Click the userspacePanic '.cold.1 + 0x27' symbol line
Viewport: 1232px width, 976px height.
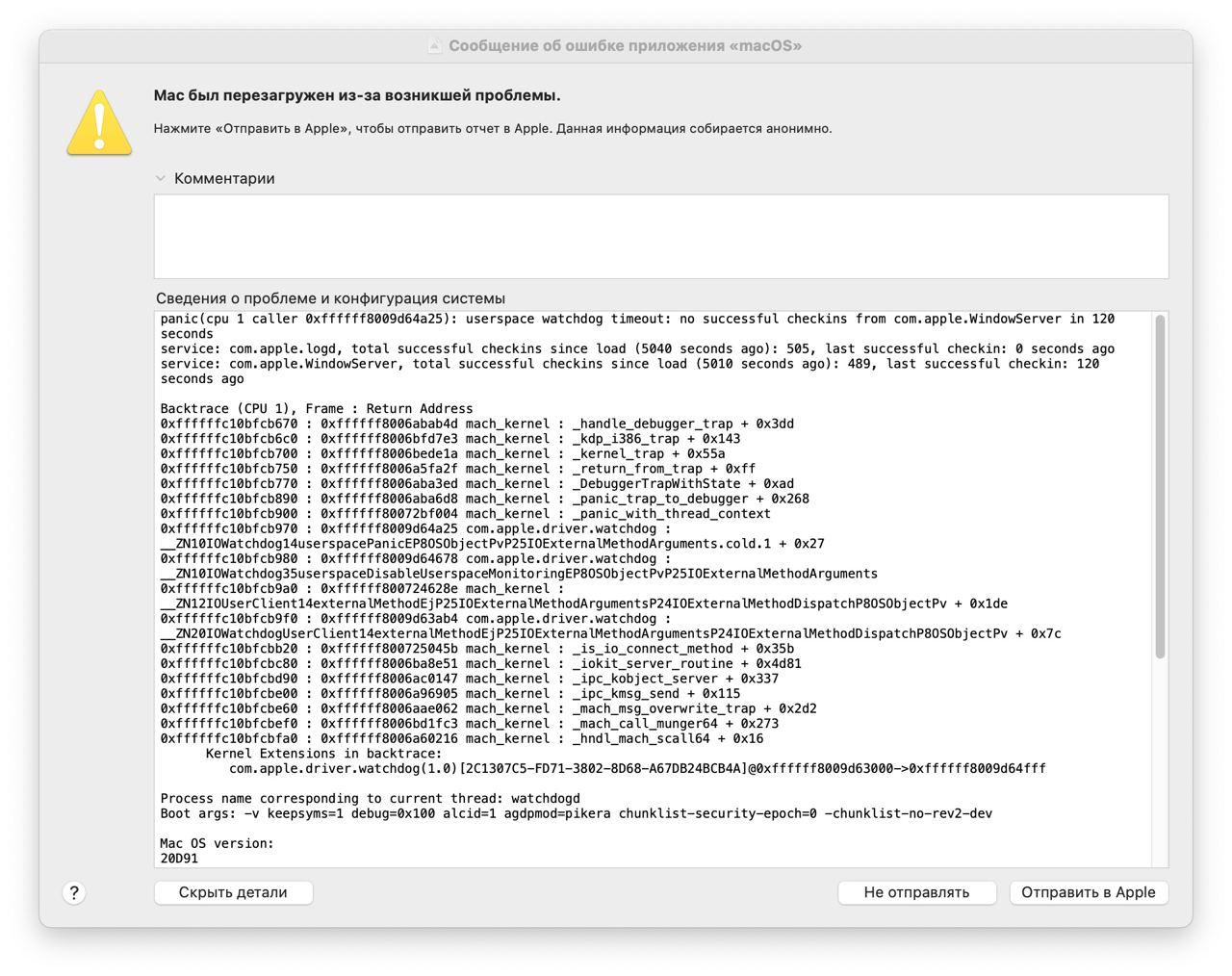[x=493, y=544]
